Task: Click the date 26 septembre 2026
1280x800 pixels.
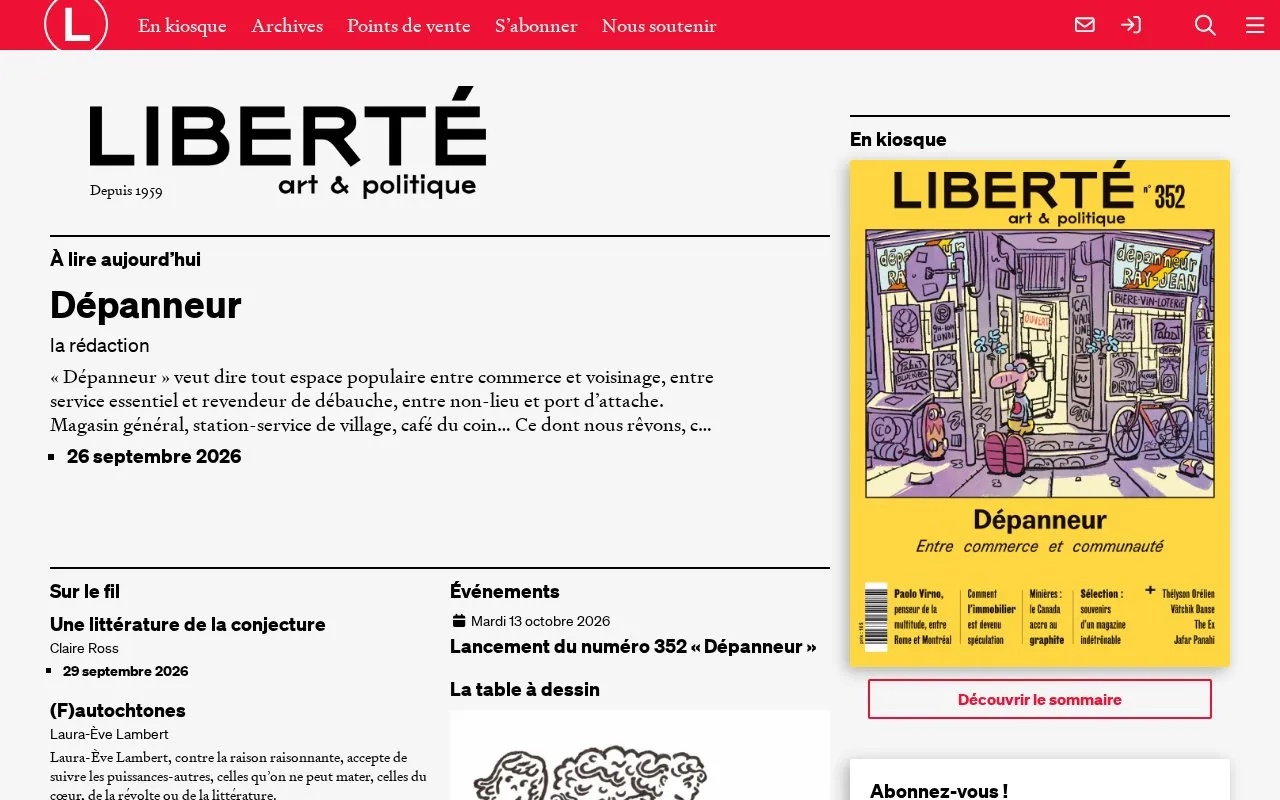Action: click(x=154, y=457)
